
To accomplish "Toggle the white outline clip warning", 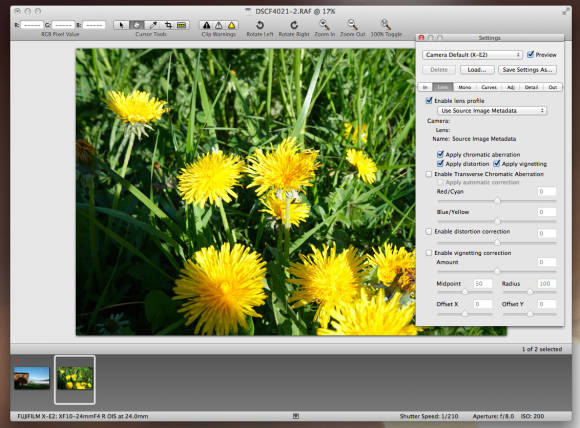I will click(219, 25).
